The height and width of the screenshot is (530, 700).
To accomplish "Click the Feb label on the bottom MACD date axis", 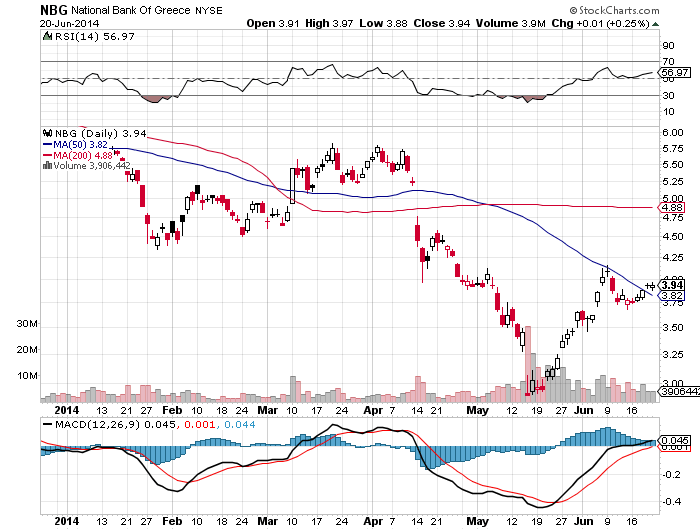I will [x=172, y=521].
